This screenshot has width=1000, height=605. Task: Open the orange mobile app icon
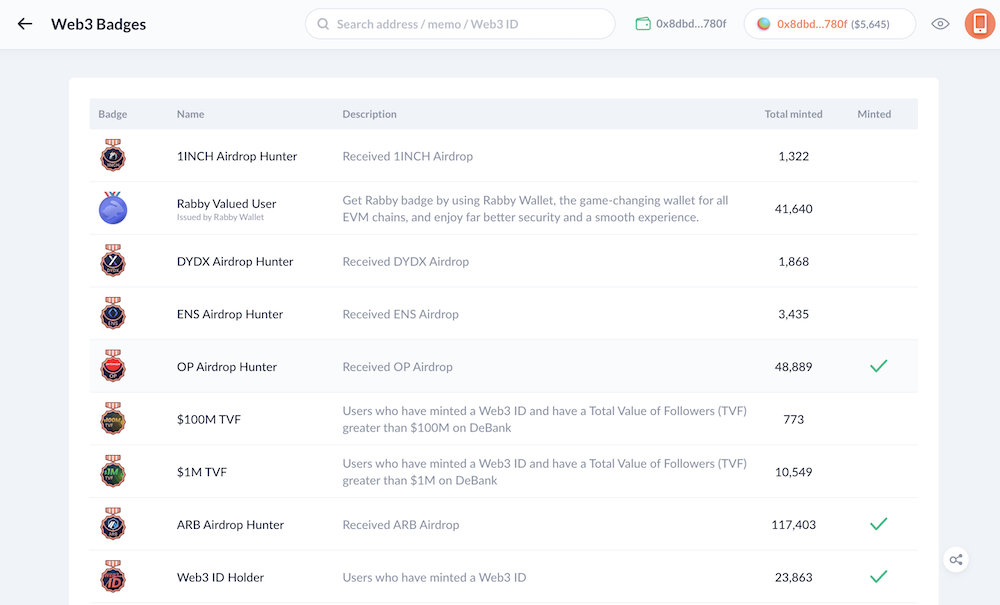coord(980,24)
